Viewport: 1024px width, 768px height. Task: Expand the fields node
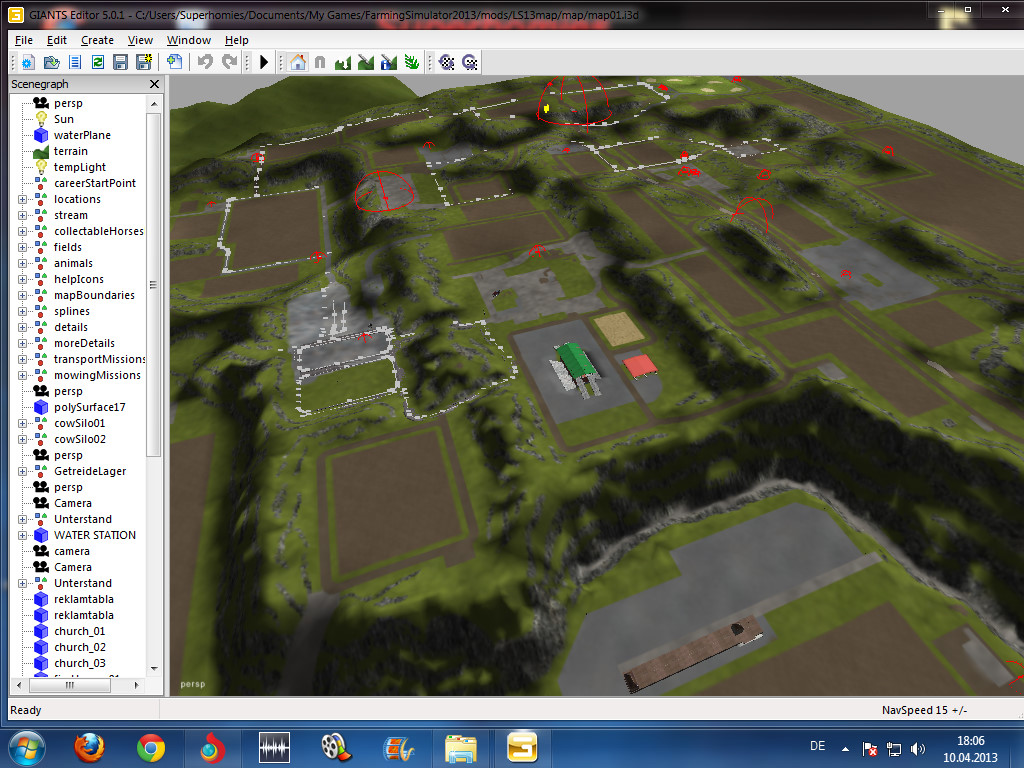[x=22, y=248]
